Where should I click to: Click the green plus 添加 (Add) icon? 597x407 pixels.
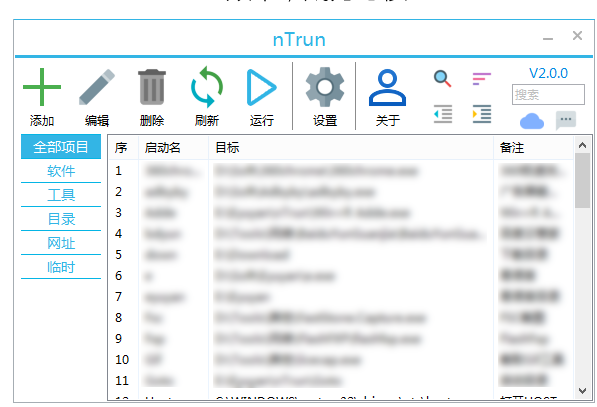tap(42, 87)
